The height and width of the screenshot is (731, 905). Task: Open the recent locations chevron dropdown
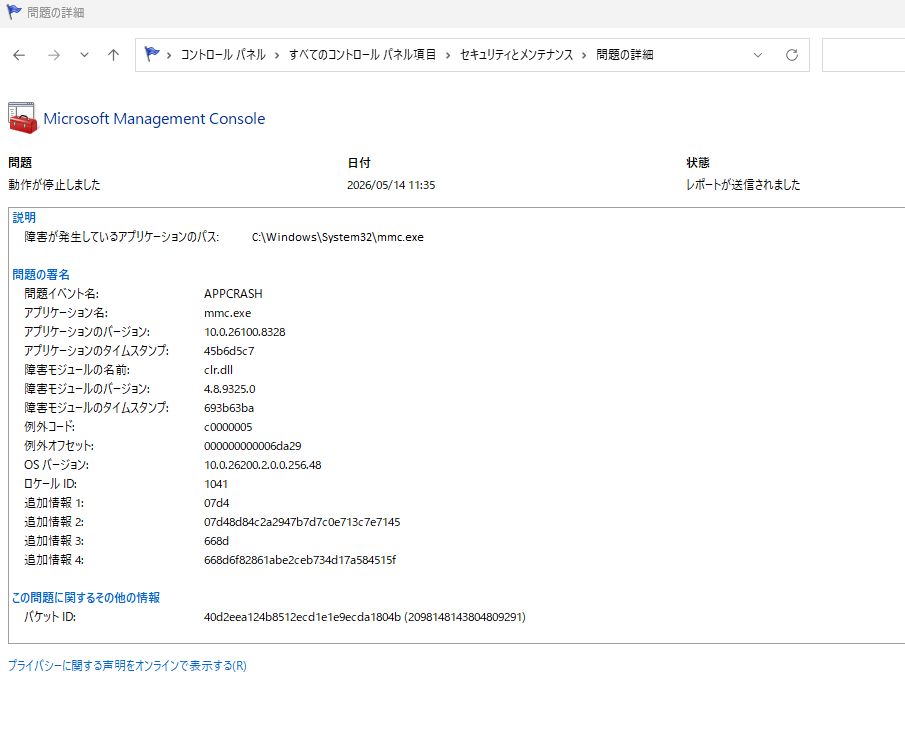click(84, 55)
